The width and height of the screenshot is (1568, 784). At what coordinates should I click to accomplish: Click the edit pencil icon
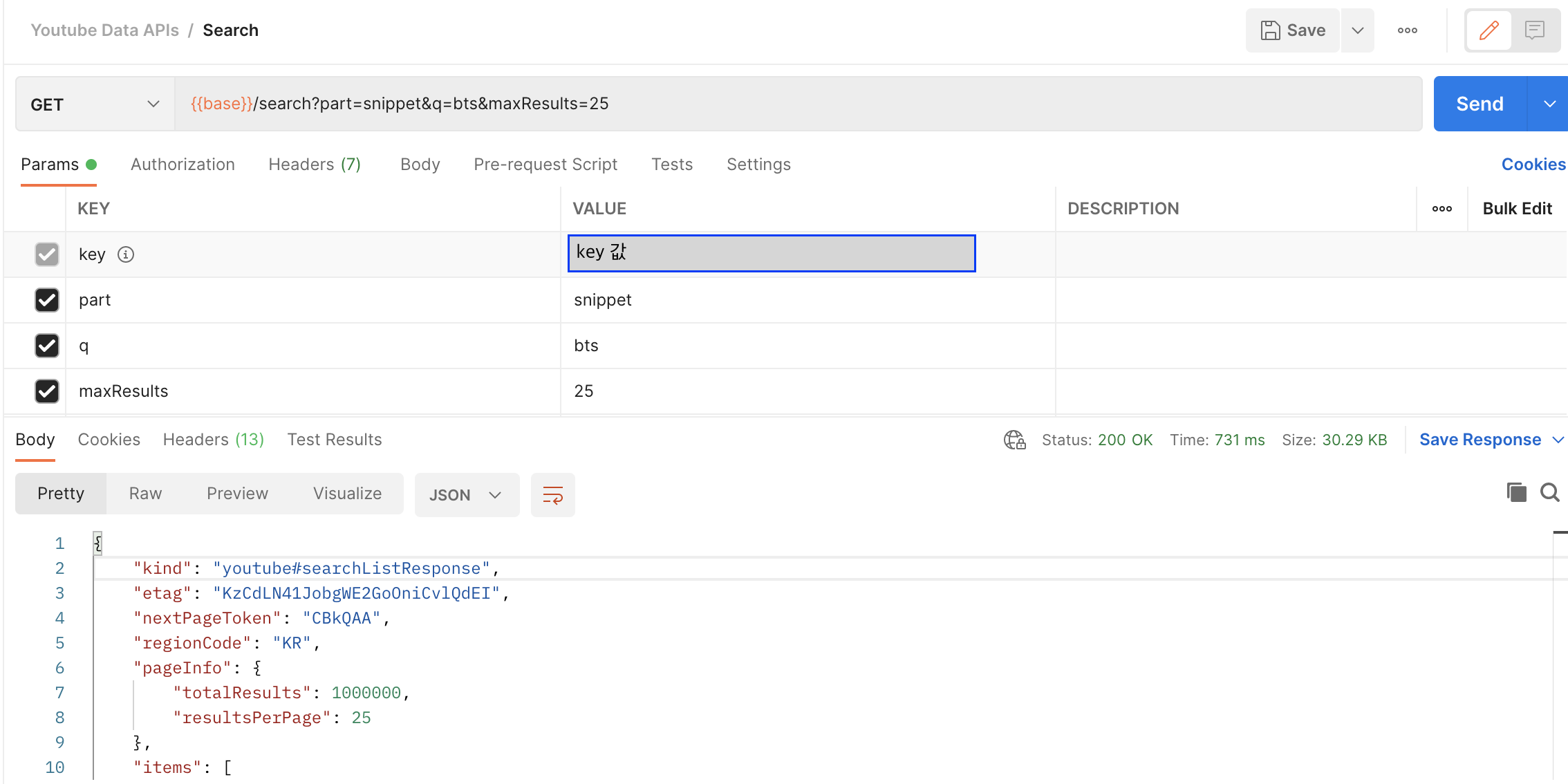point(1488,30)
